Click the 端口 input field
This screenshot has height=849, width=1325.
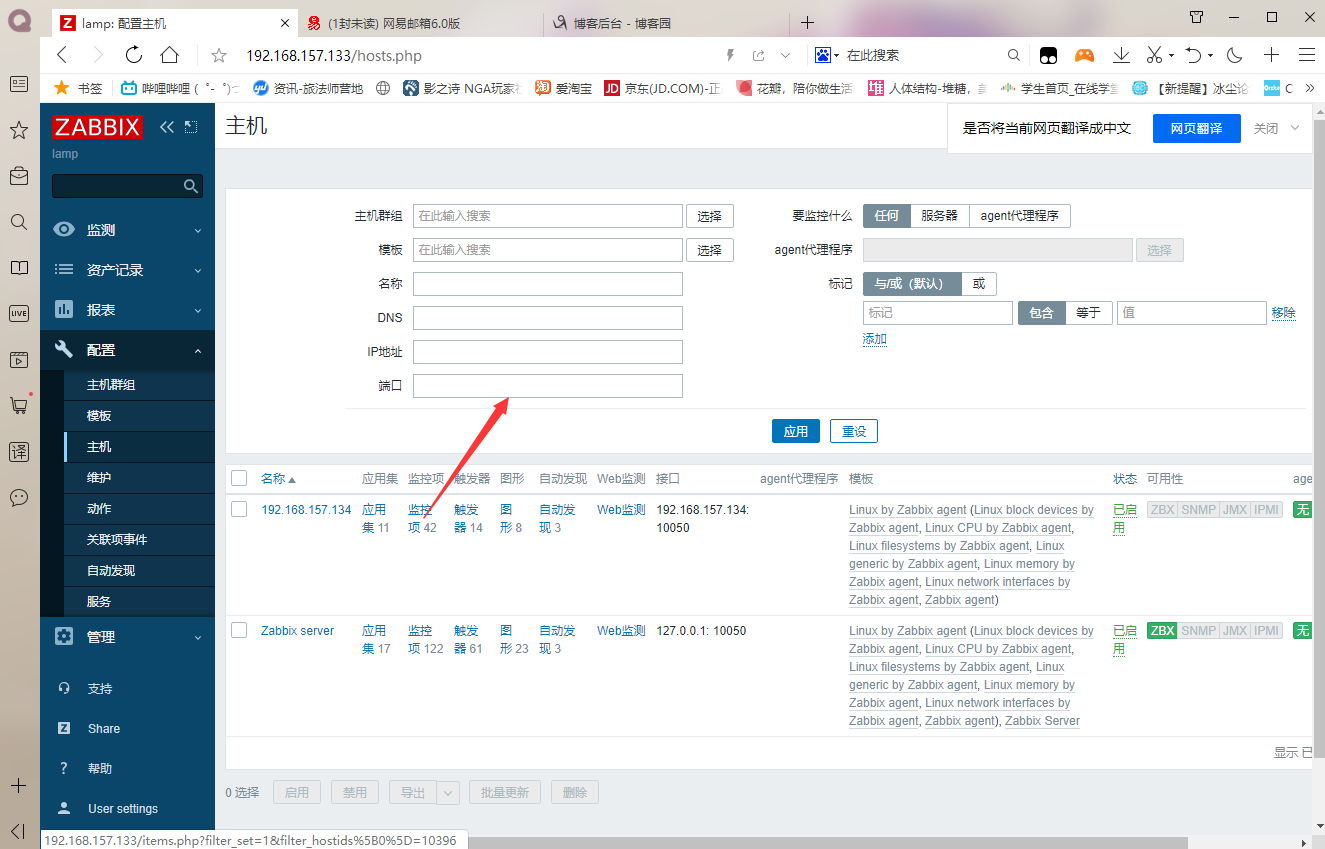tap(548, 386)
